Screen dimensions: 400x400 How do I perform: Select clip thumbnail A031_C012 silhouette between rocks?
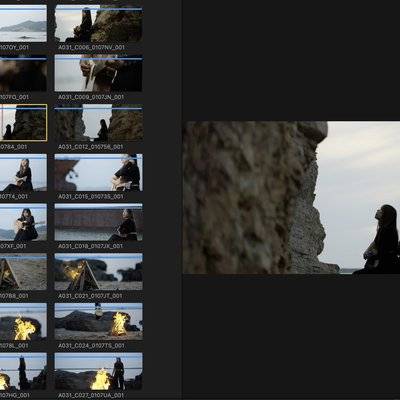pyautogui.click(x=99, y=123)
